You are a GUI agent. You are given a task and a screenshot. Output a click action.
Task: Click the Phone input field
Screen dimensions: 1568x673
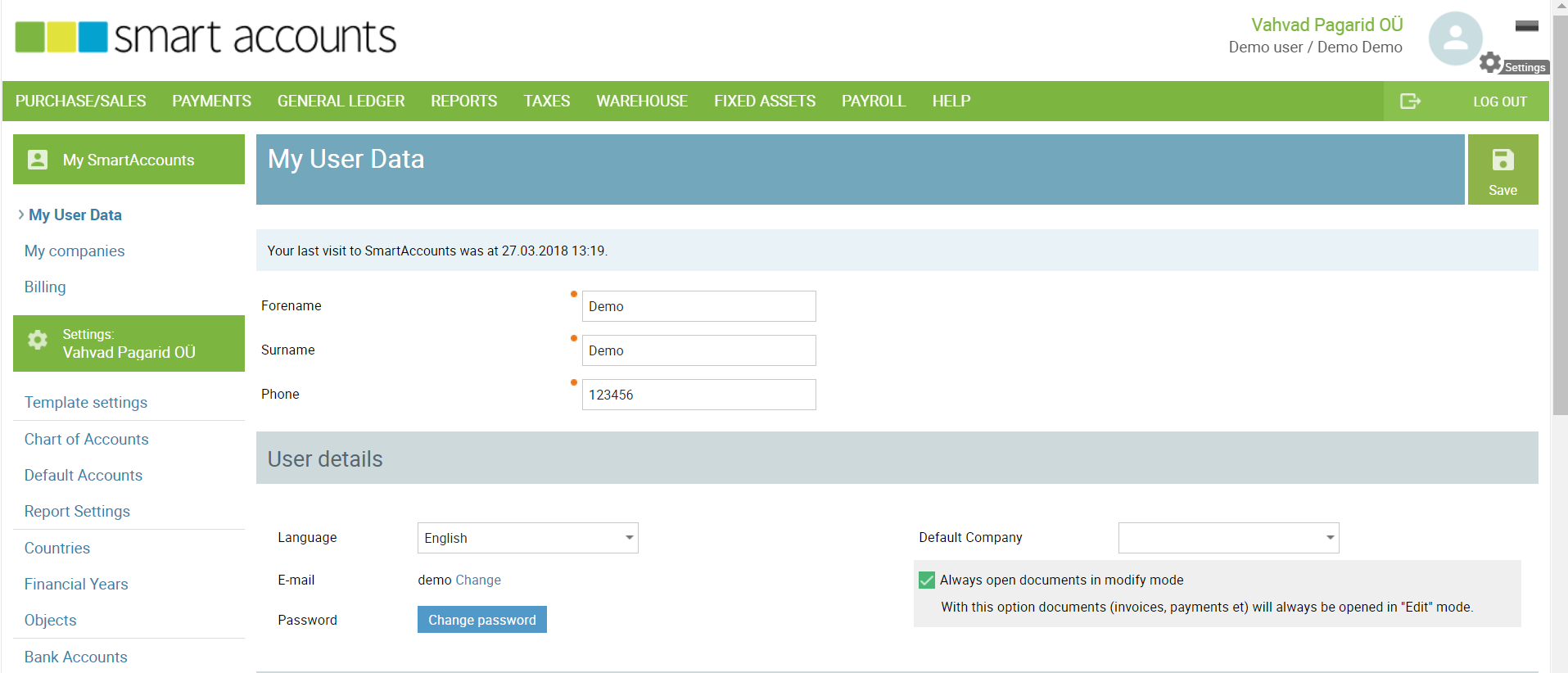coord(699,395)
